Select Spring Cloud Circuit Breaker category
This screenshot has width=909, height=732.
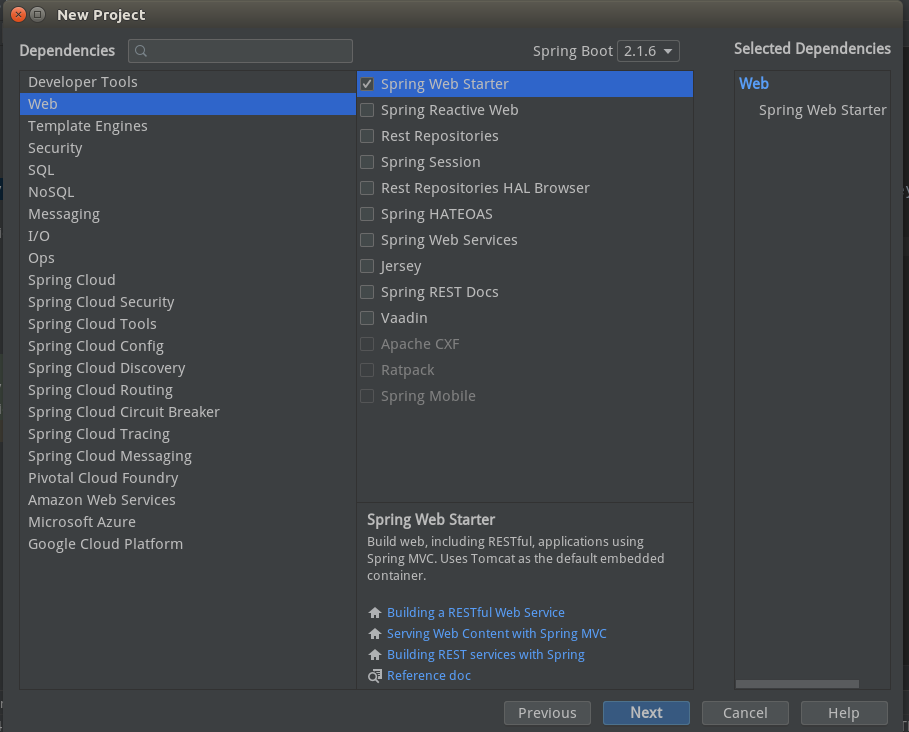(x=188, y=413)
